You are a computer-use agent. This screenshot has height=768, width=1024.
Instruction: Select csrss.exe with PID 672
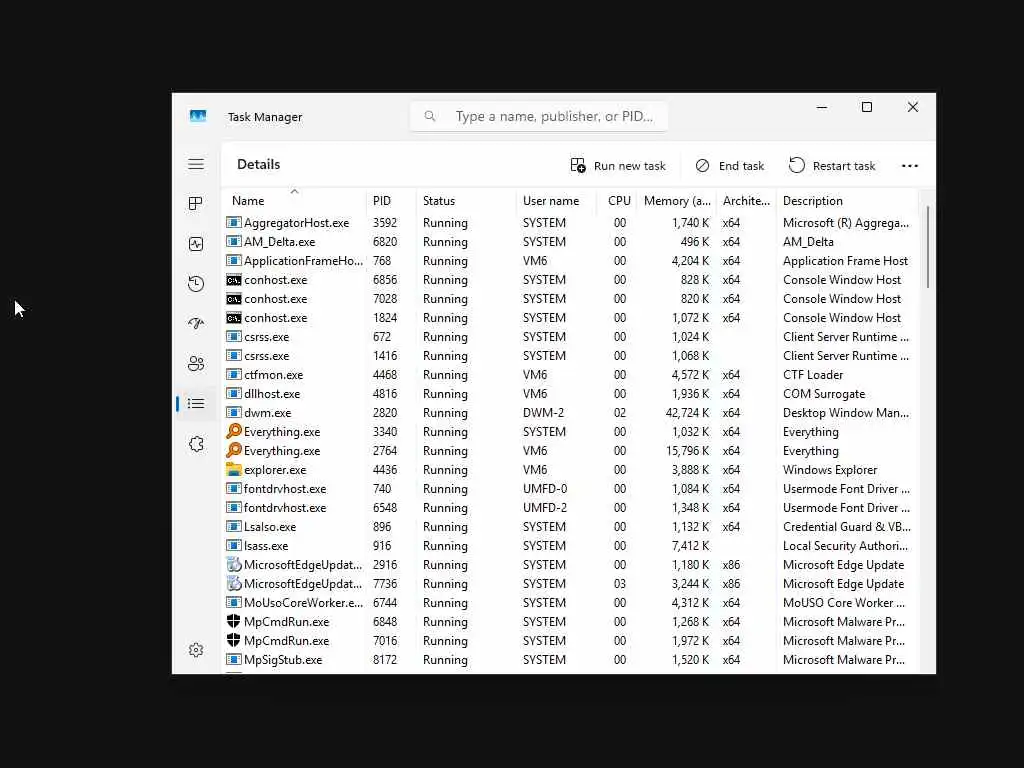pyautogui.click(x=571, y=336)
